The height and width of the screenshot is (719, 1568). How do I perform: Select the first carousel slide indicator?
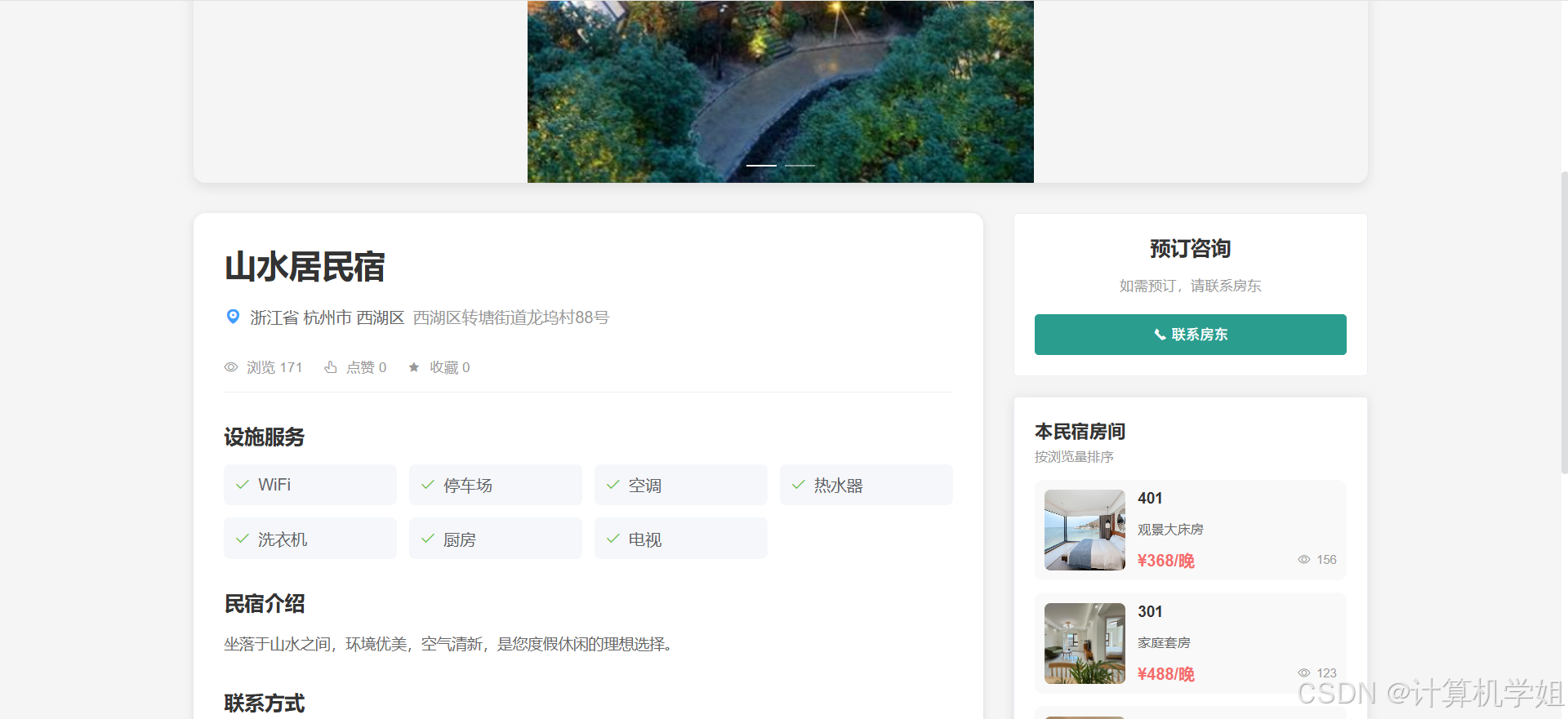(761, 166)
